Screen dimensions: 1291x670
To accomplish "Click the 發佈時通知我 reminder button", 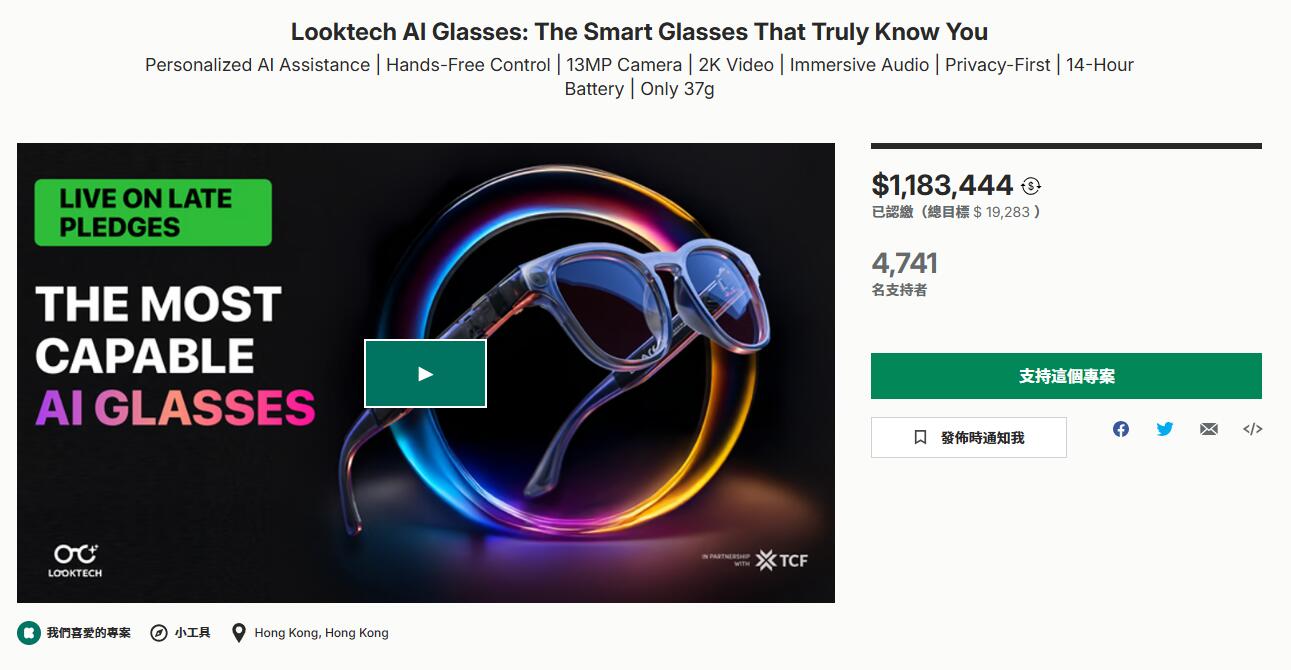I will (x=969, y=438).
